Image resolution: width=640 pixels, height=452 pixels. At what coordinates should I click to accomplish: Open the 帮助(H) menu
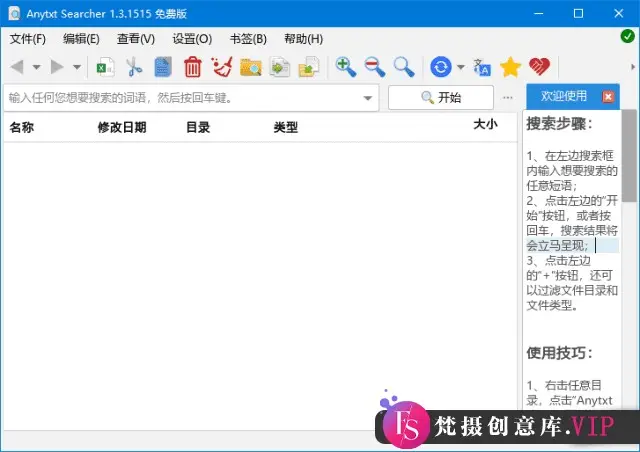point(303,39)
